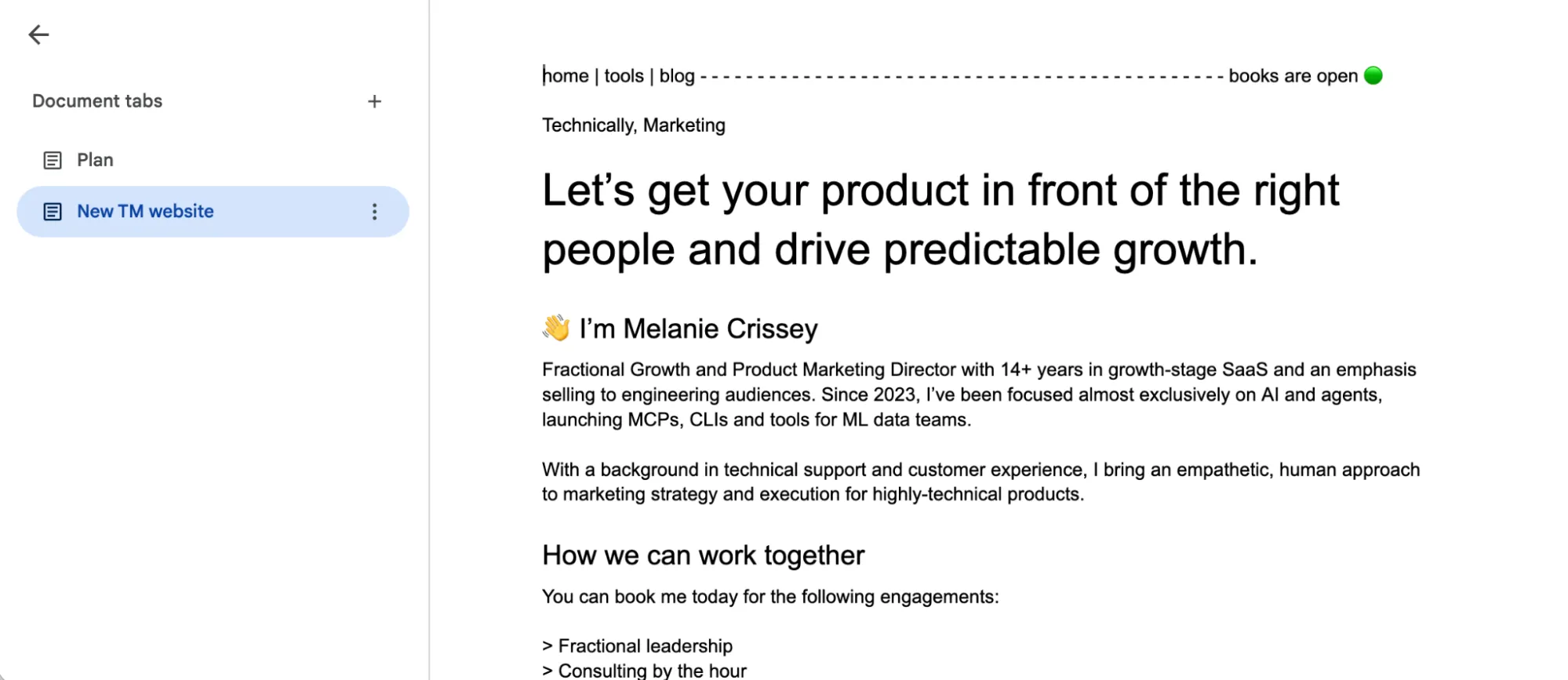
Task: Click the tools link in the navigation line
Action: pyautogui.click(x=623, y=75)
